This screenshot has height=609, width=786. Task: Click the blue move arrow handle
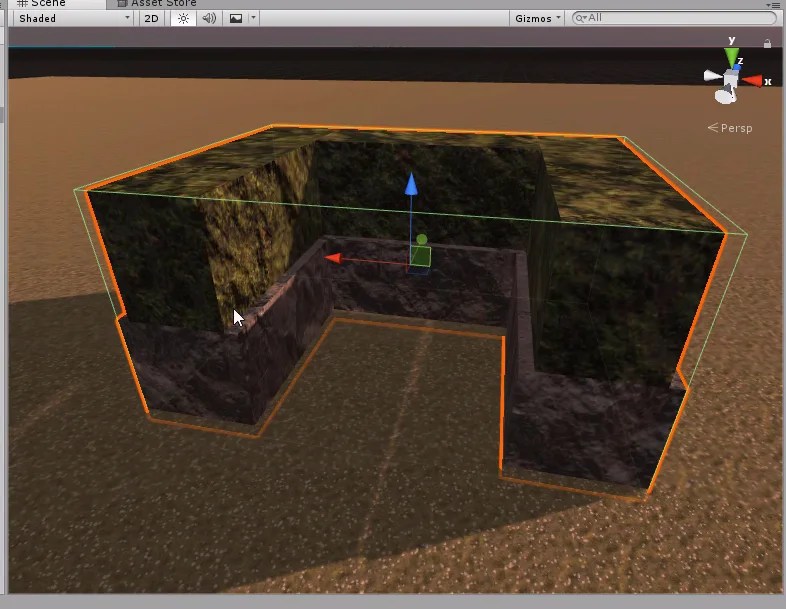click(x=411, y=184)
